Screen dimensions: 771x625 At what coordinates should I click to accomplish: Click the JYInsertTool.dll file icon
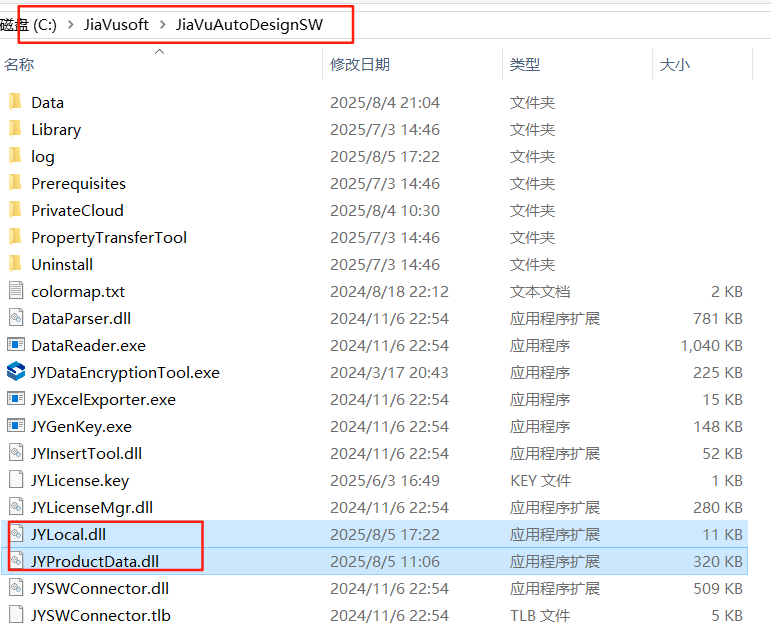[16, 452]
